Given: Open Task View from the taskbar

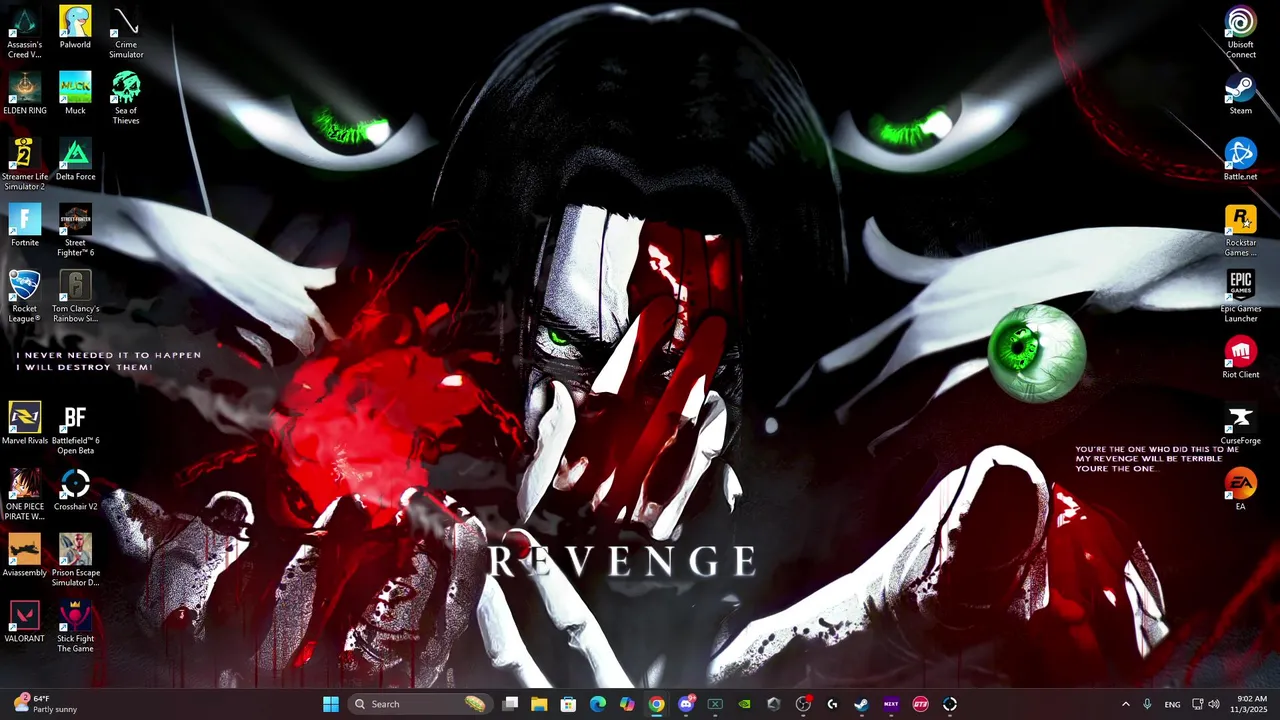Looking at the screenshot, I should [510, 704].
